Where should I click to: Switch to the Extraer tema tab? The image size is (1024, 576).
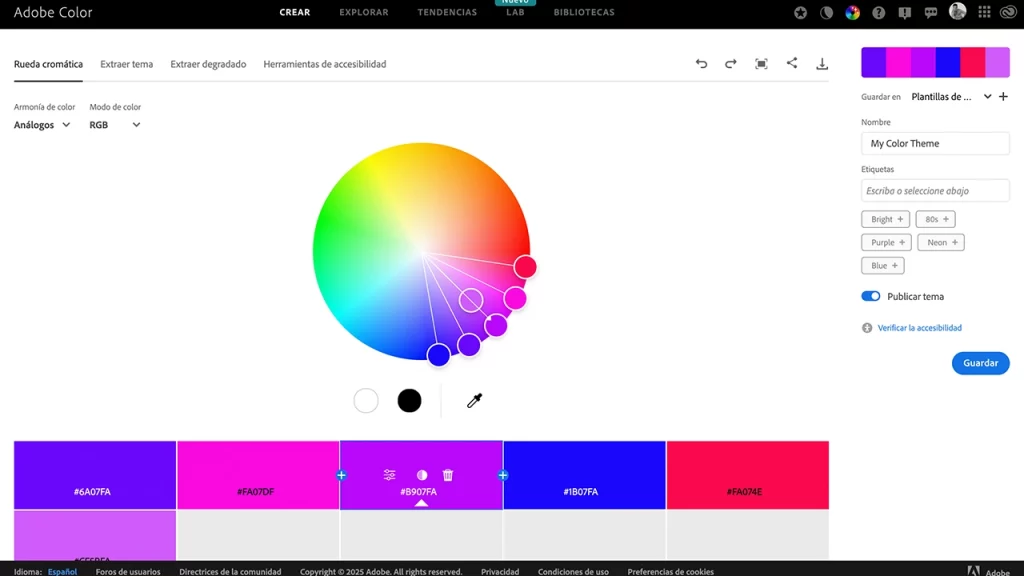pyautogui.click(x=127, y=64)
